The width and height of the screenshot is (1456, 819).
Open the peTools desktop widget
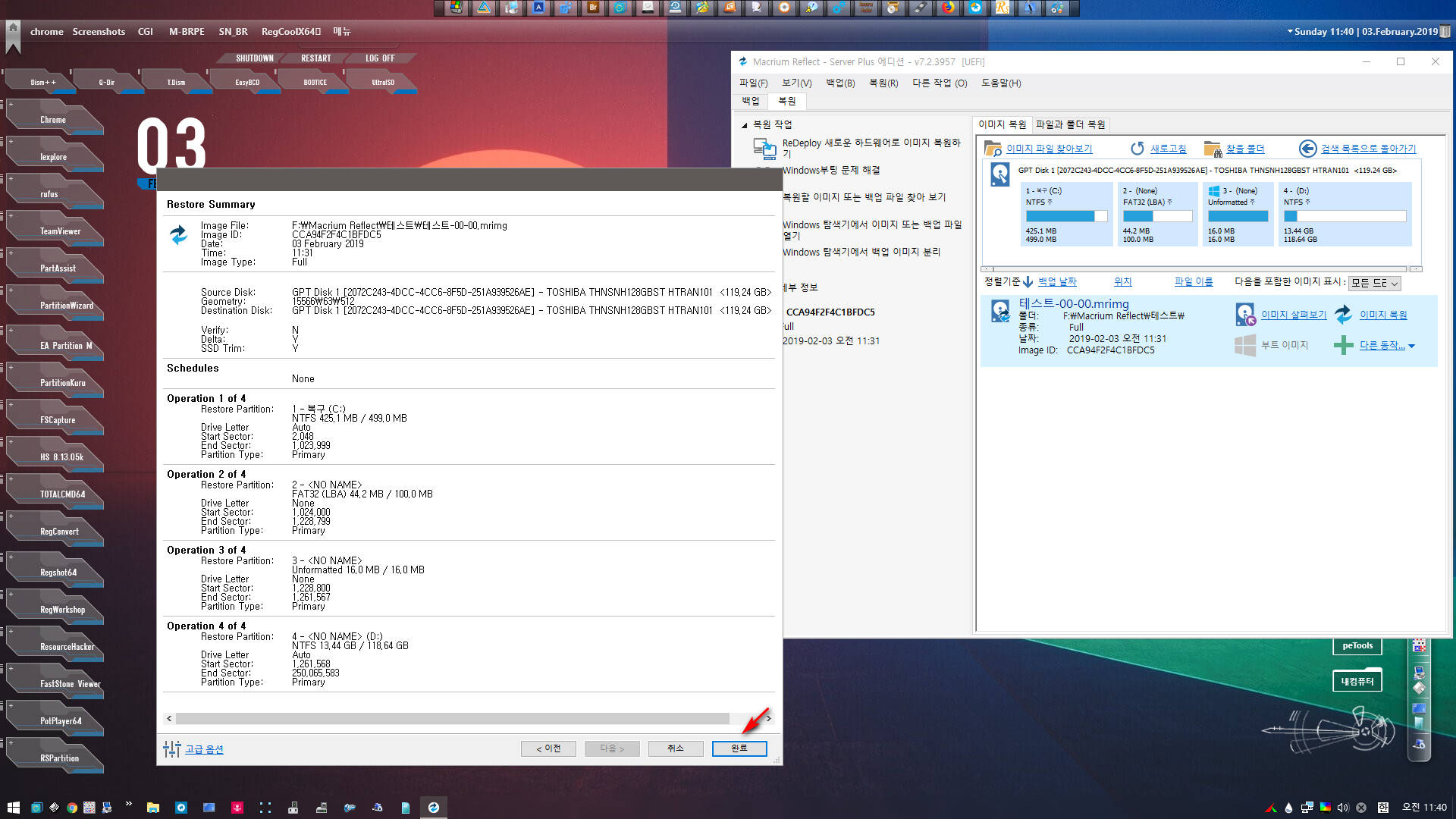pos(1357,646)
